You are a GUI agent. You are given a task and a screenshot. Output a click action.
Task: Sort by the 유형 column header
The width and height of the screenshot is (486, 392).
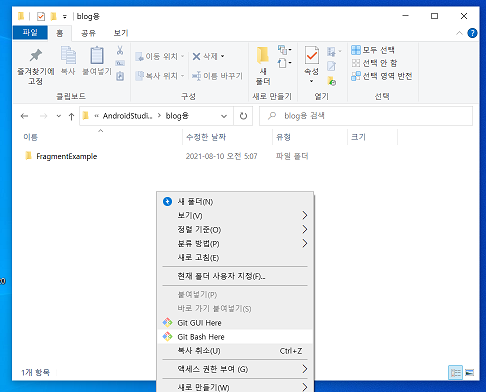point(283,137)
